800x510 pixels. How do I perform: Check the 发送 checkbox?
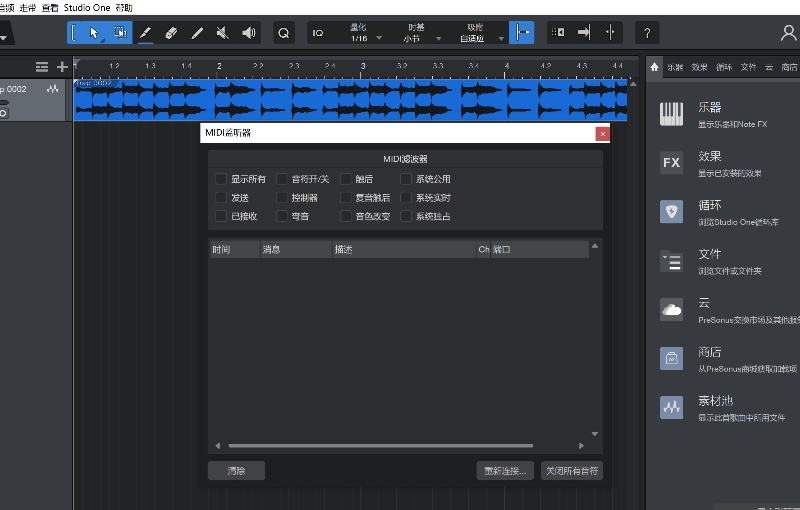(221, 197)
